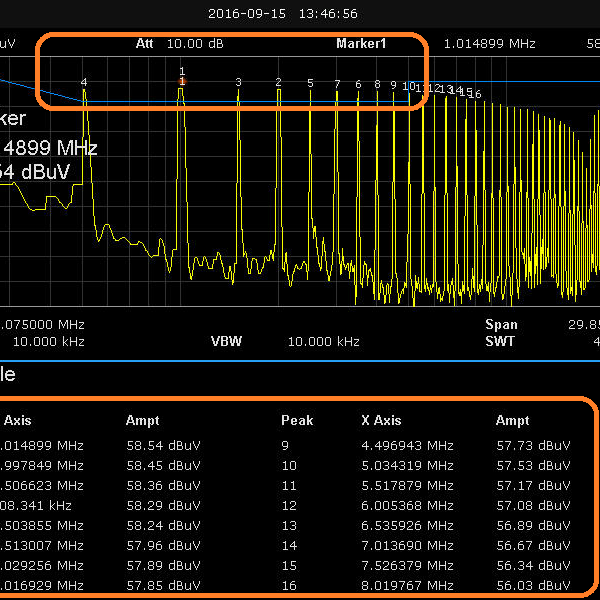Select the Span parameter label
600x600 pixels.
pyautogui.click(x=501, y=324)
